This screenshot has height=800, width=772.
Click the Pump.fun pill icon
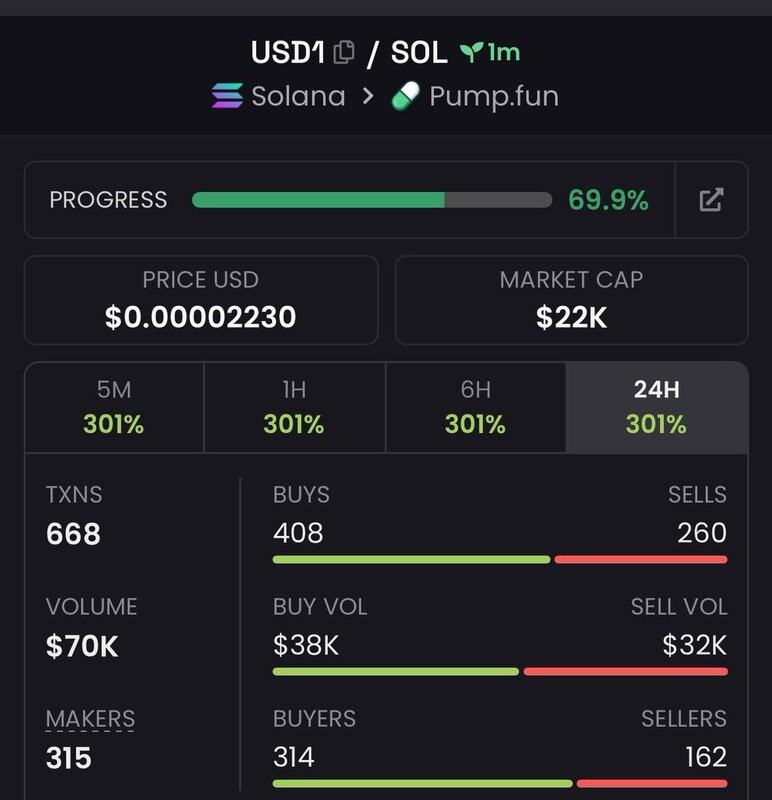click(405, 96)
